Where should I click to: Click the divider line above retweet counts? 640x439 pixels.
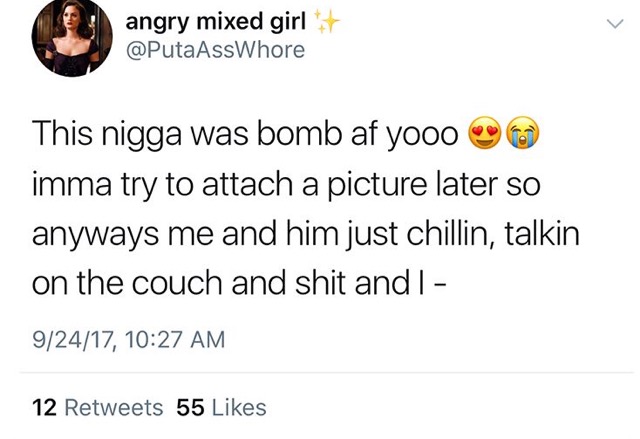[x=327, y=372]
